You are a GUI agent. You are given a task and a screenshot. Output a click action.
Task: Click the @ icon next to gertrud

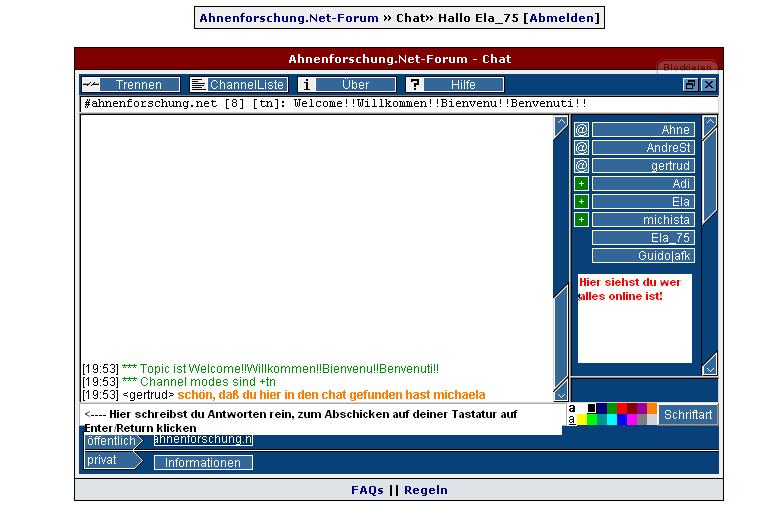pyautogui.click(x=581, y=166)
